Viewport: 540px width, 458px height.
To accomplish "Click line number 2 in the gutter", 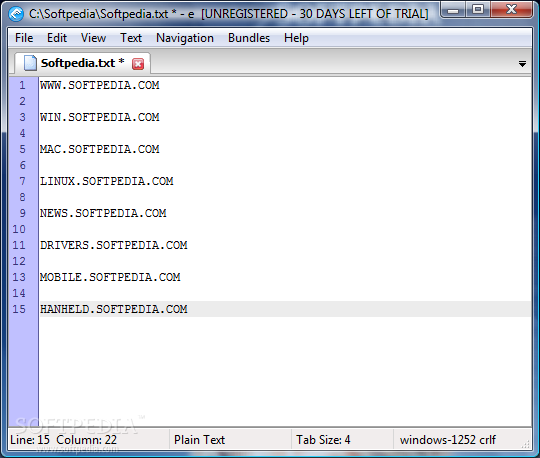I will (x=22, y=101).
